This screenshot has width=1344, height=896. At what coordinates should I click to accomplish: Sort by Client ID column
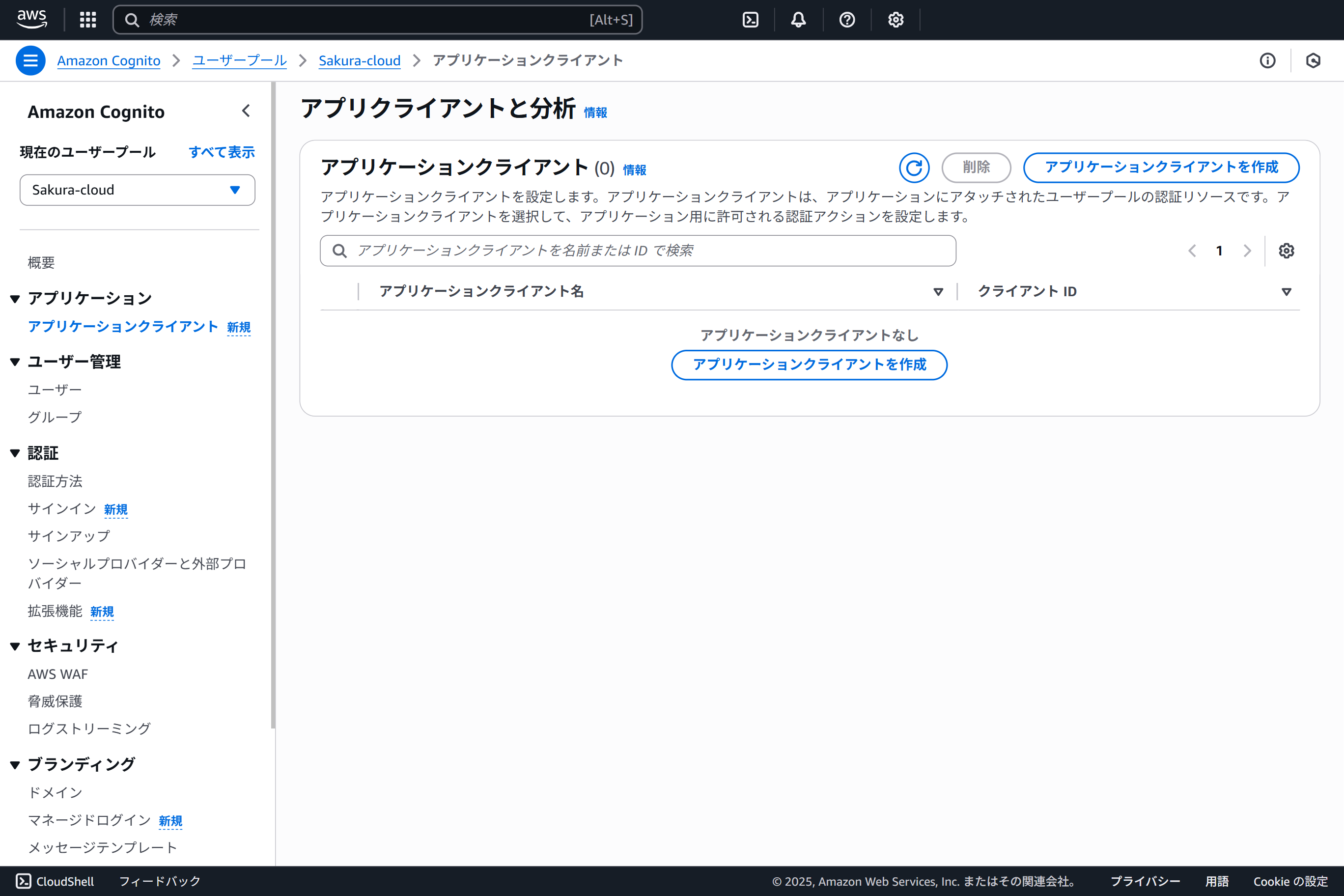coord(1287,292)
